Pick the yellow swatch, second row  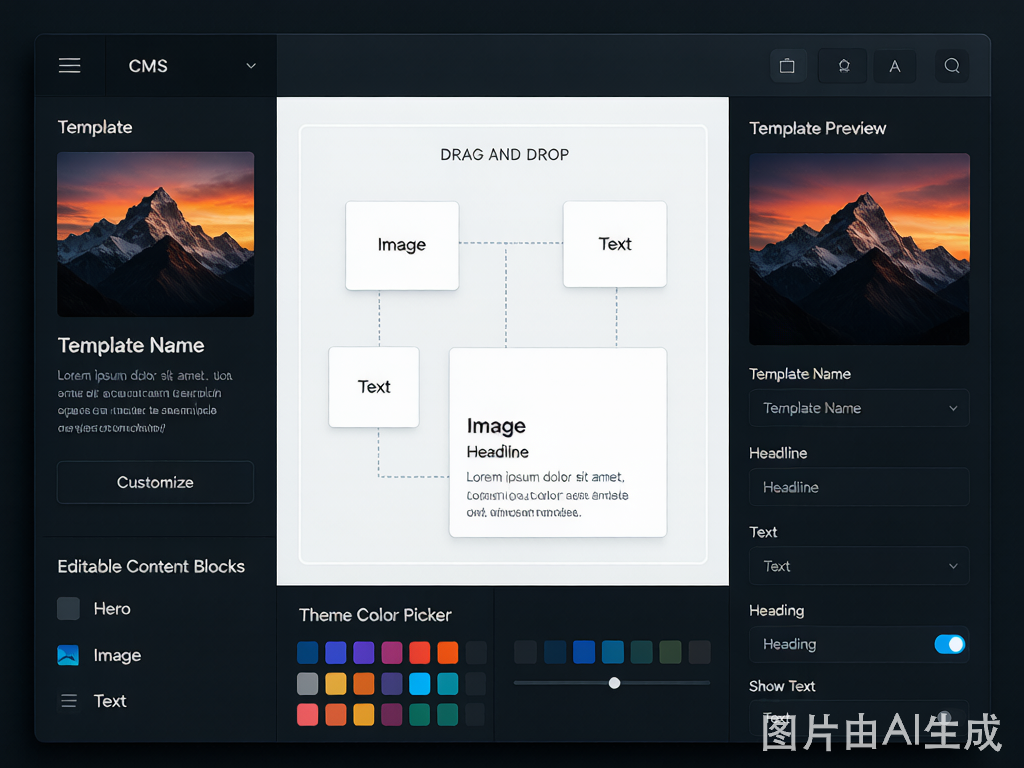(336, 684)
